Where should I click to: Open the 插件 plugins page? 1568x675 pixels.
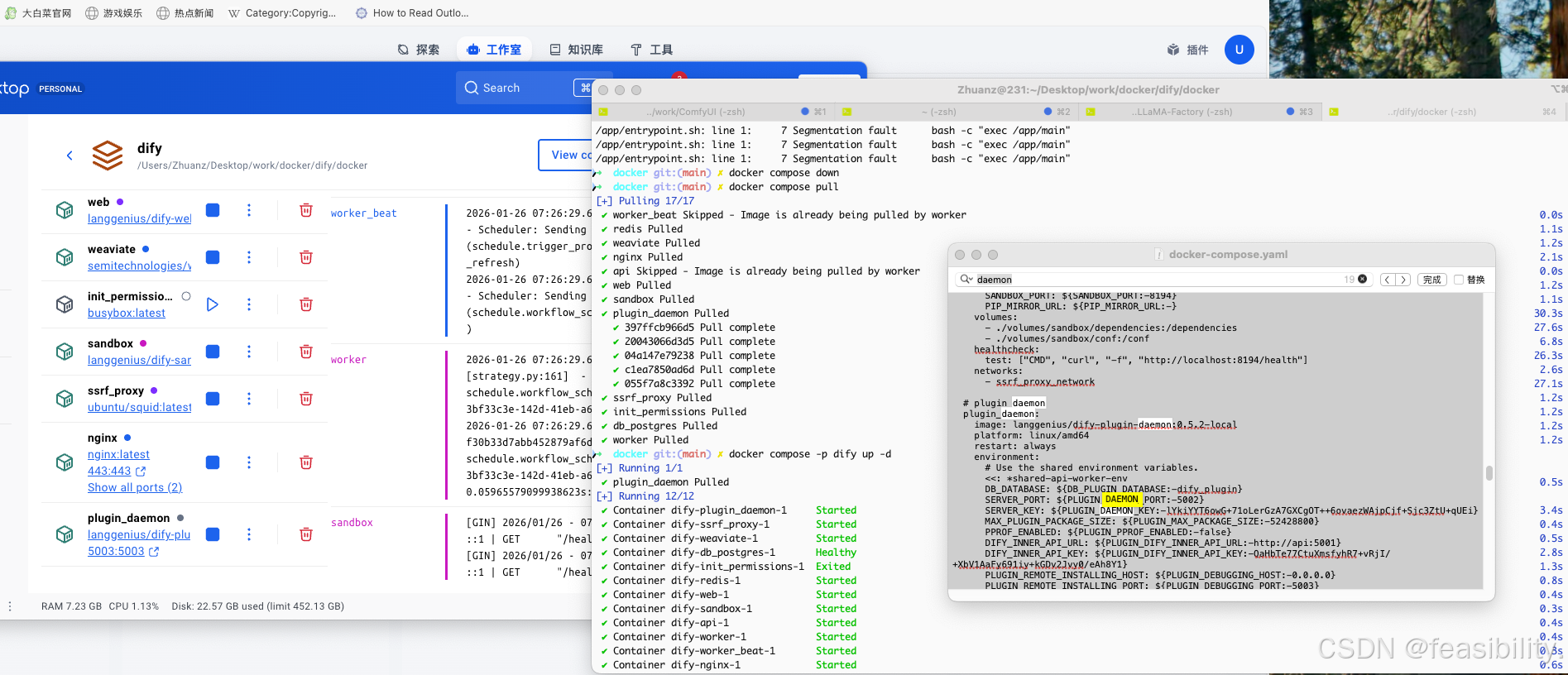pos(1188,50)
